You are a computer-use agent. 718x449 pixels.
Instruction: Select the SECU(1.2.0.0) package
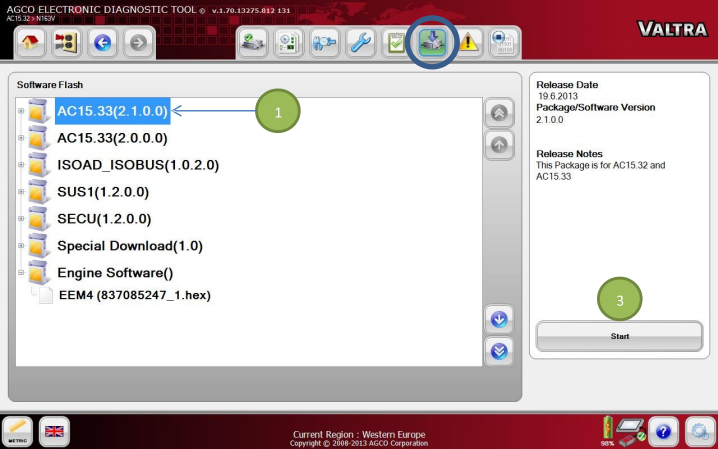pyautogui.click(x=104, y=219)
